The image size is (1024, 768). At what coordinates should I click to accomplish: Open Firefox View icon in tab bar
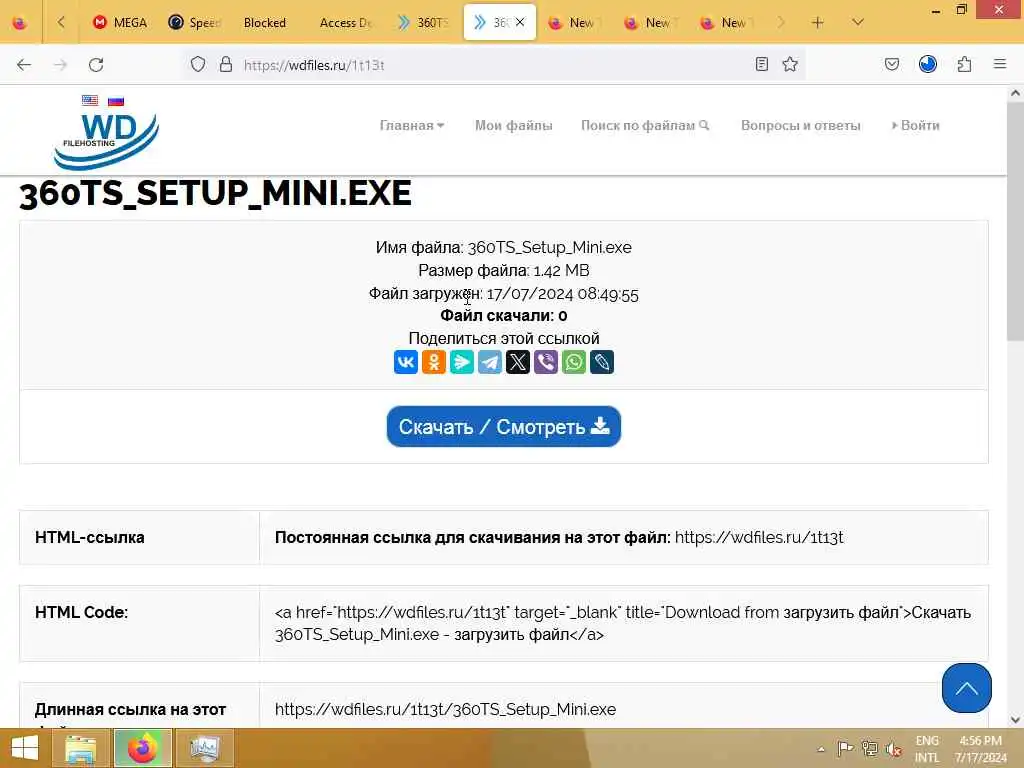coord(20,23)
